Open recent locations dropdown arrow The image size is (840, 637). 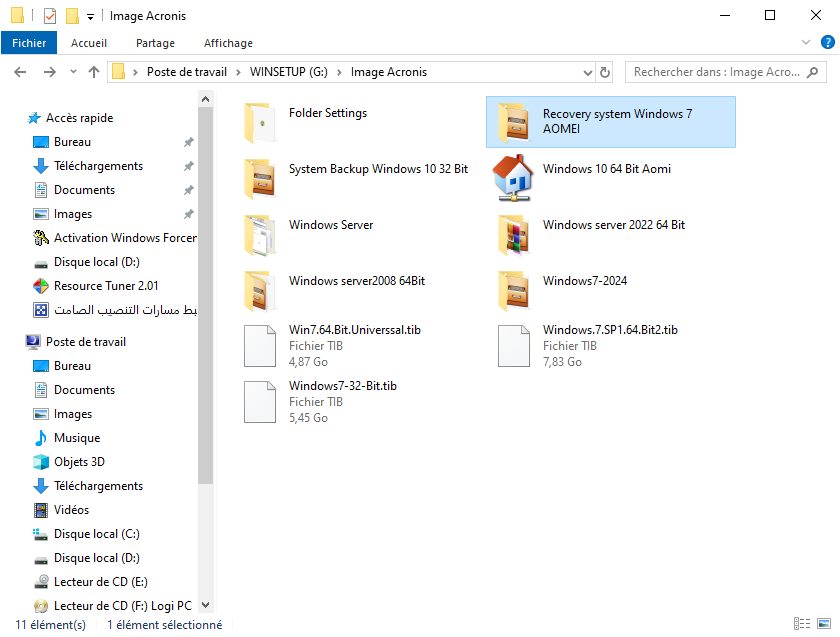(x=73, y=72)
